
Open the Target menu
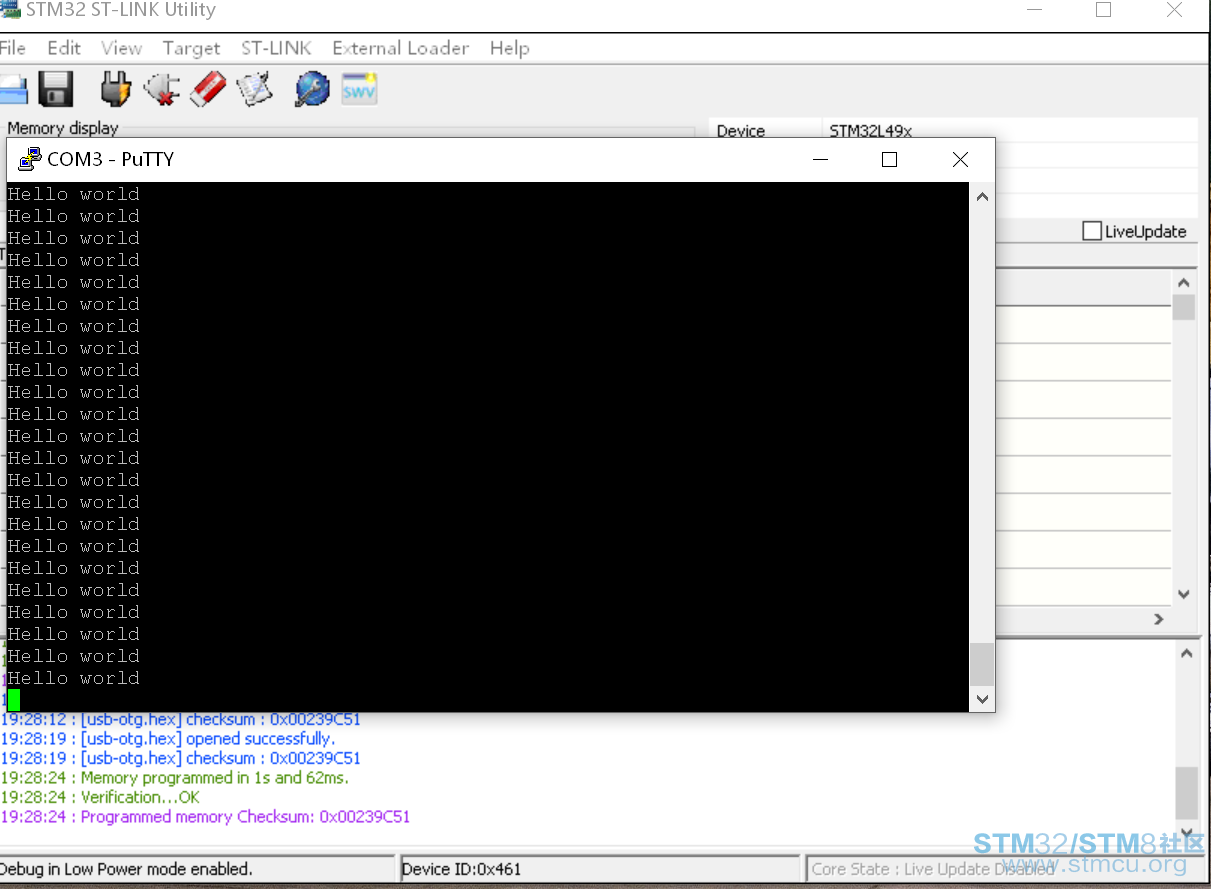[x=191, y=48]
